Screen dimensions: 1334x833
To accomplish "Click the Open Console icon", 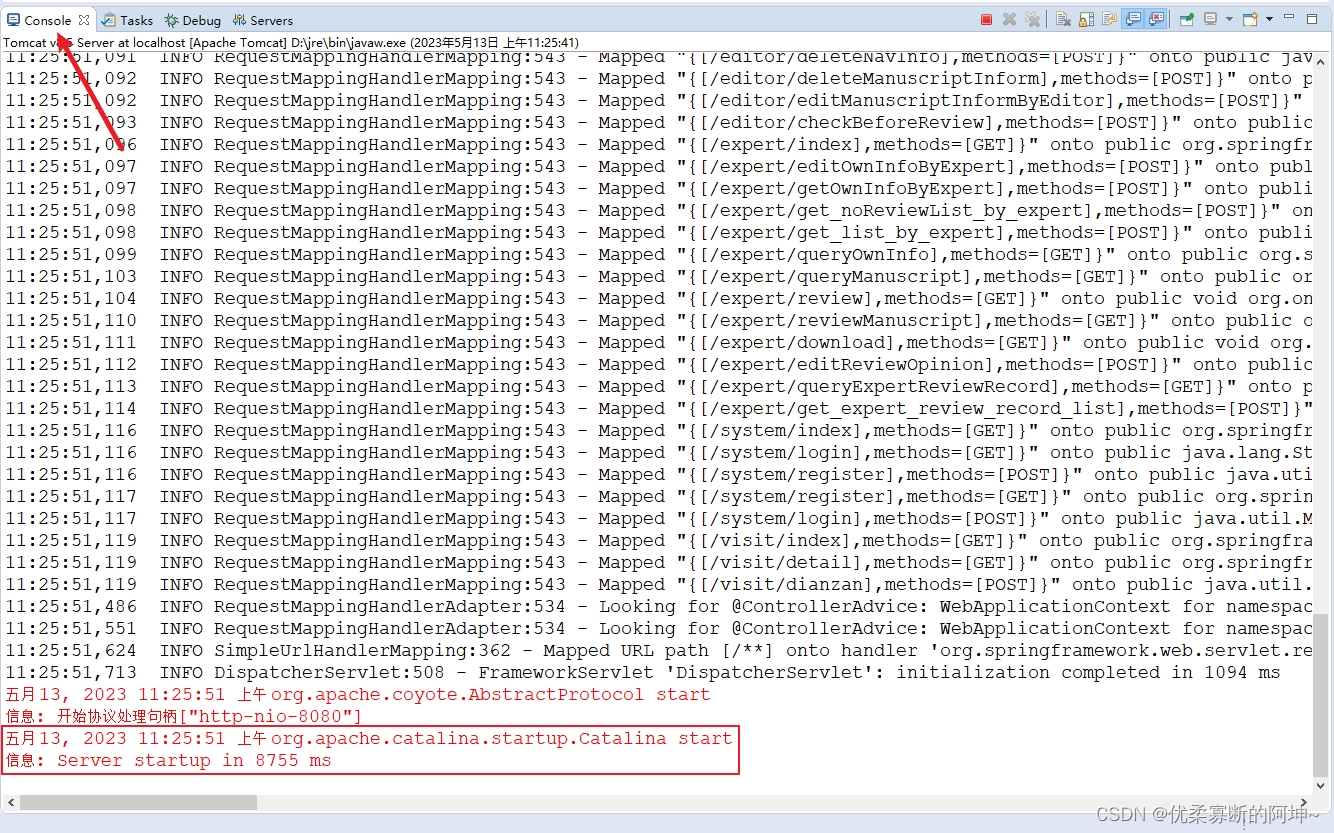I will [x=1250, y=19].
